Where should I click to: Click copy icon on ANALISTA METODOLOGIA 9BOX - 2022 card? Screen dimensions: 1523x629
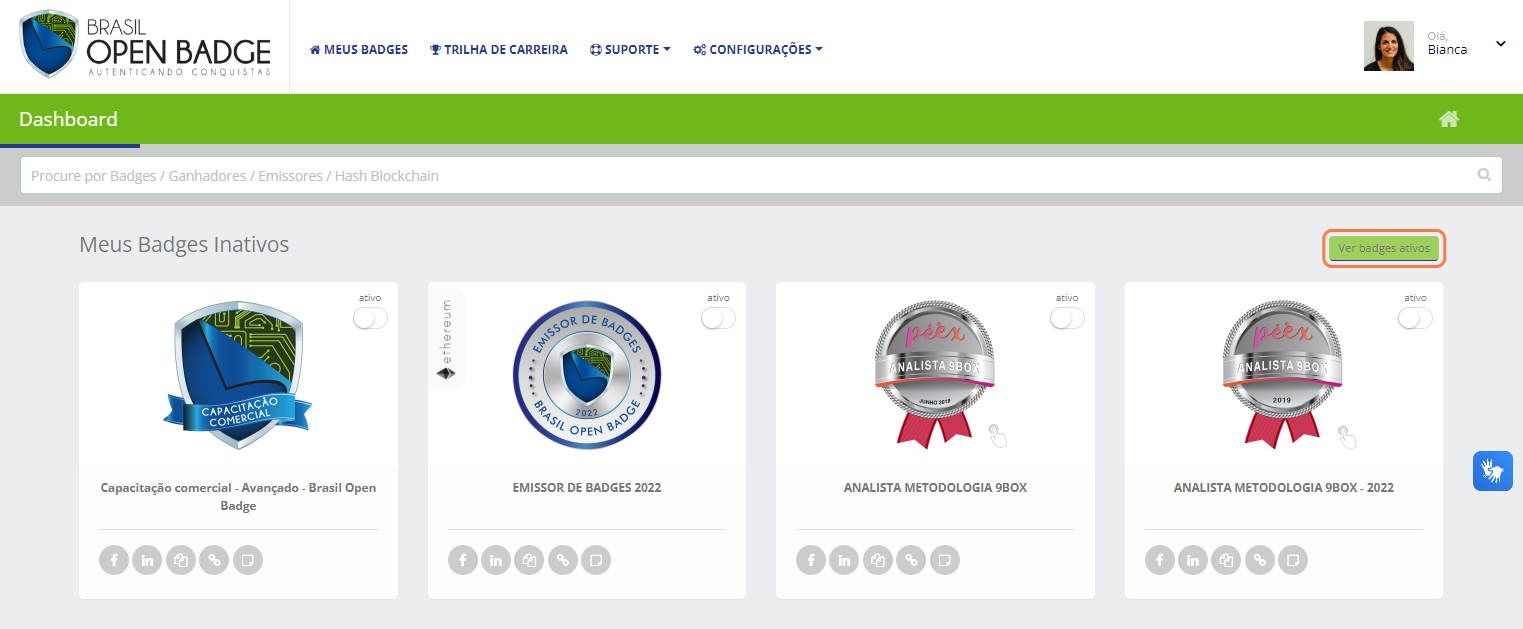(x=1226, y=560)
